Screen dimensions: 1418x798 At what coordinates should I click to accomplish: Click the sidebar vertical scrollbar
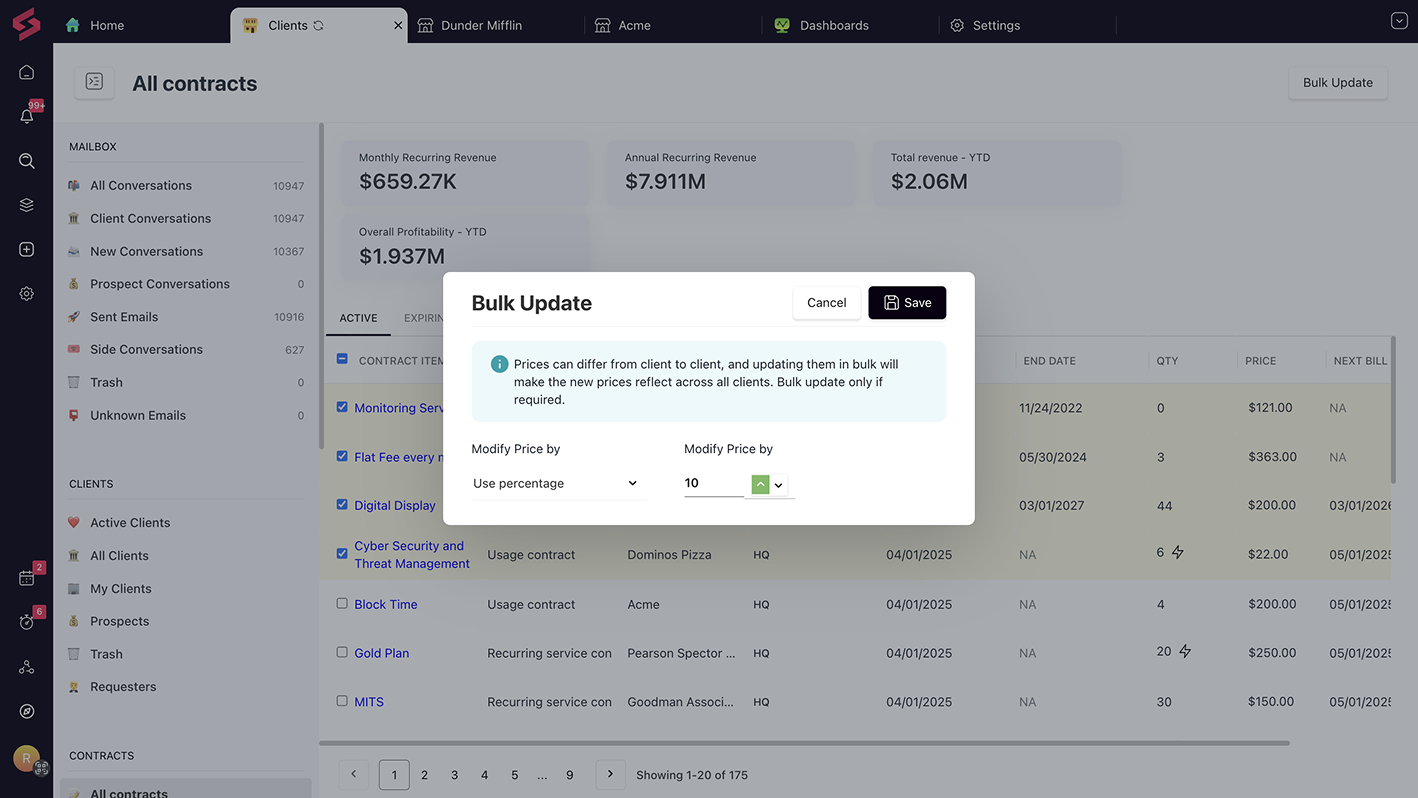[x=321, y=286]
